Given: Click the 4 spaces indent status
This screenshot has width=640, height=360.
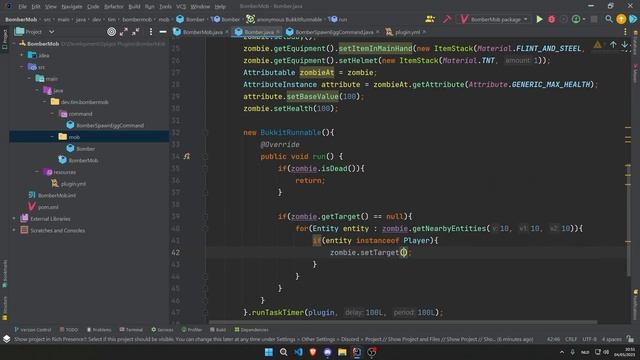Looking at the screenshot, I should (611, 339).
